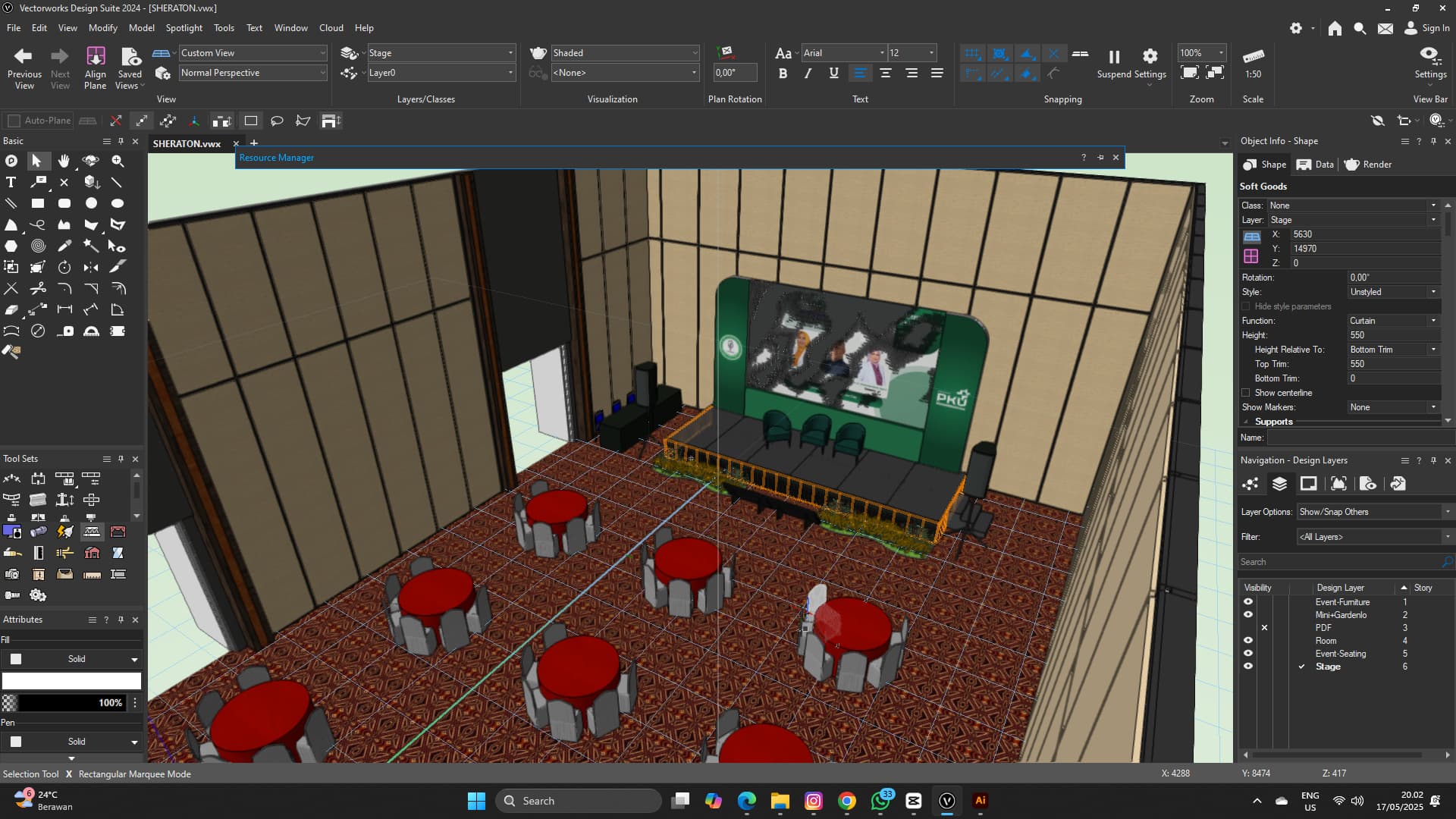Switch to Classes view in Navigation palette
The height and width of the screenshot is (819, 1456).
pos(1250,484)
